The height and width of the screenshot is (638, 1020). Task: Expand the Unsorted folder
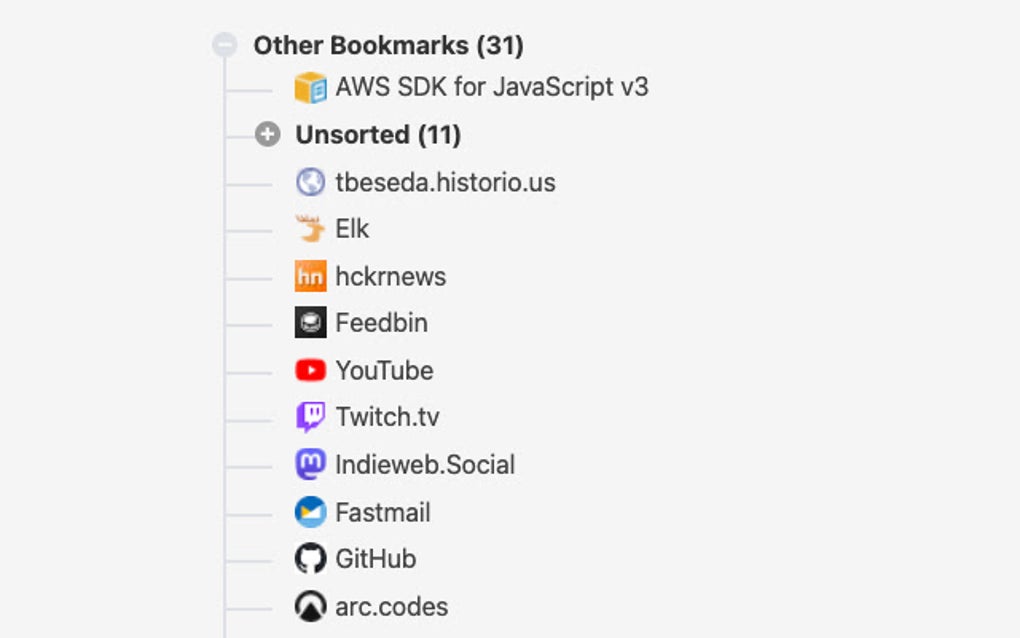pyautogui.click(x=266, y=134)
